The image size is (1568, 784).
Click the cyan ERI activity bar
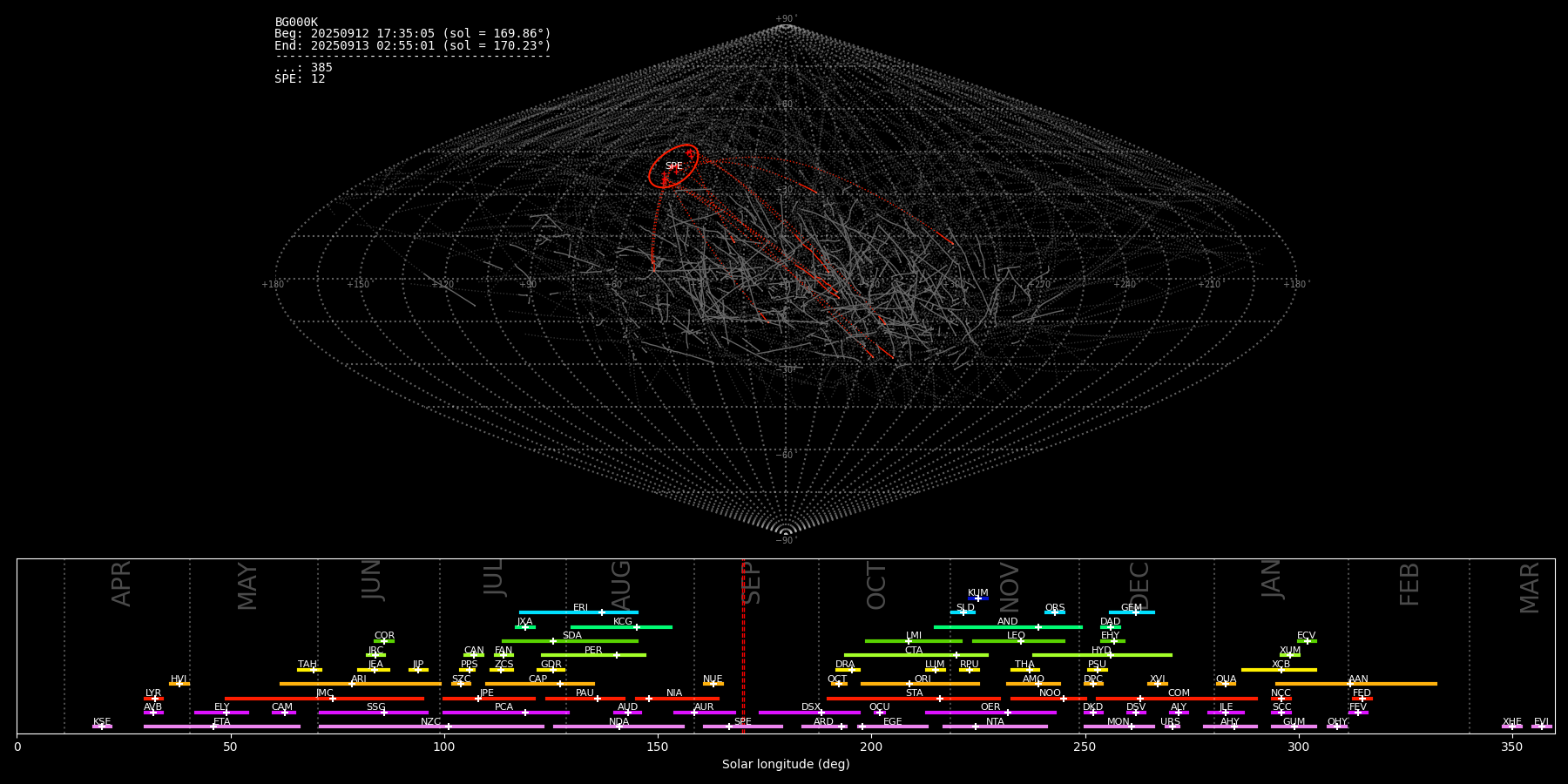[578, 612]
